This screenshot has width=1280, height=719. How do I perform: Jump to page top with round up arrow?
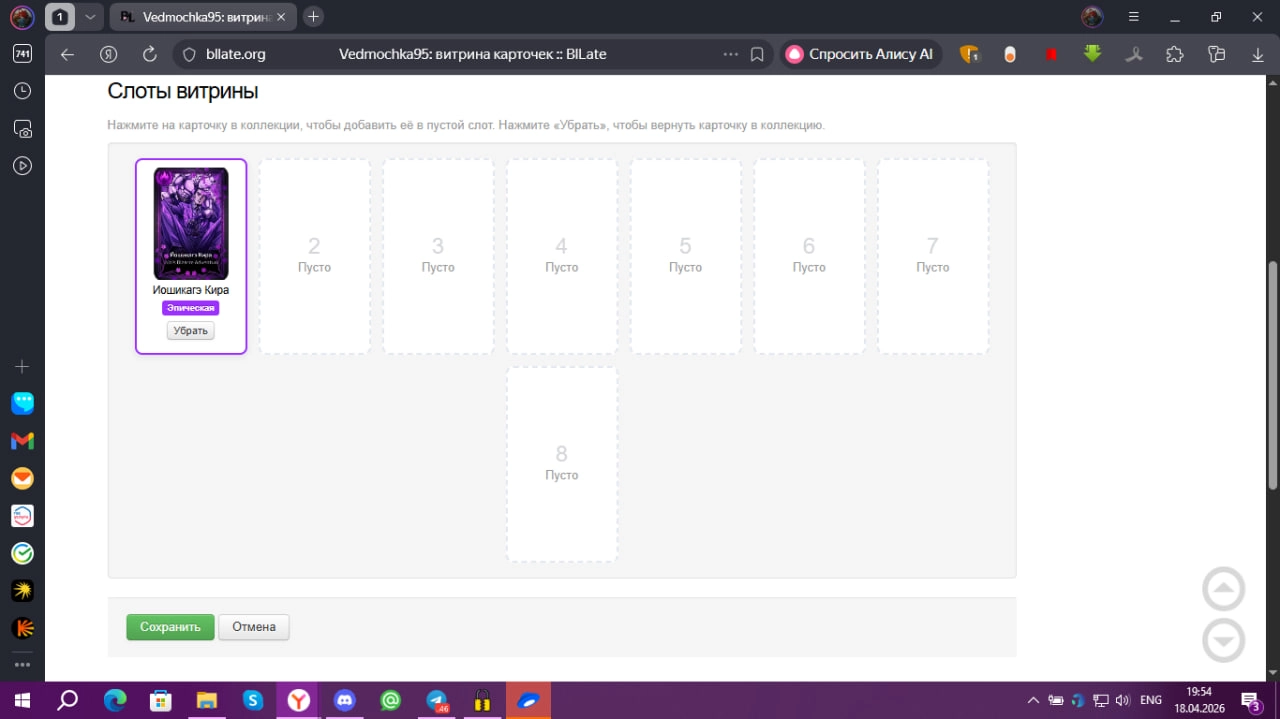[1223, 589]
